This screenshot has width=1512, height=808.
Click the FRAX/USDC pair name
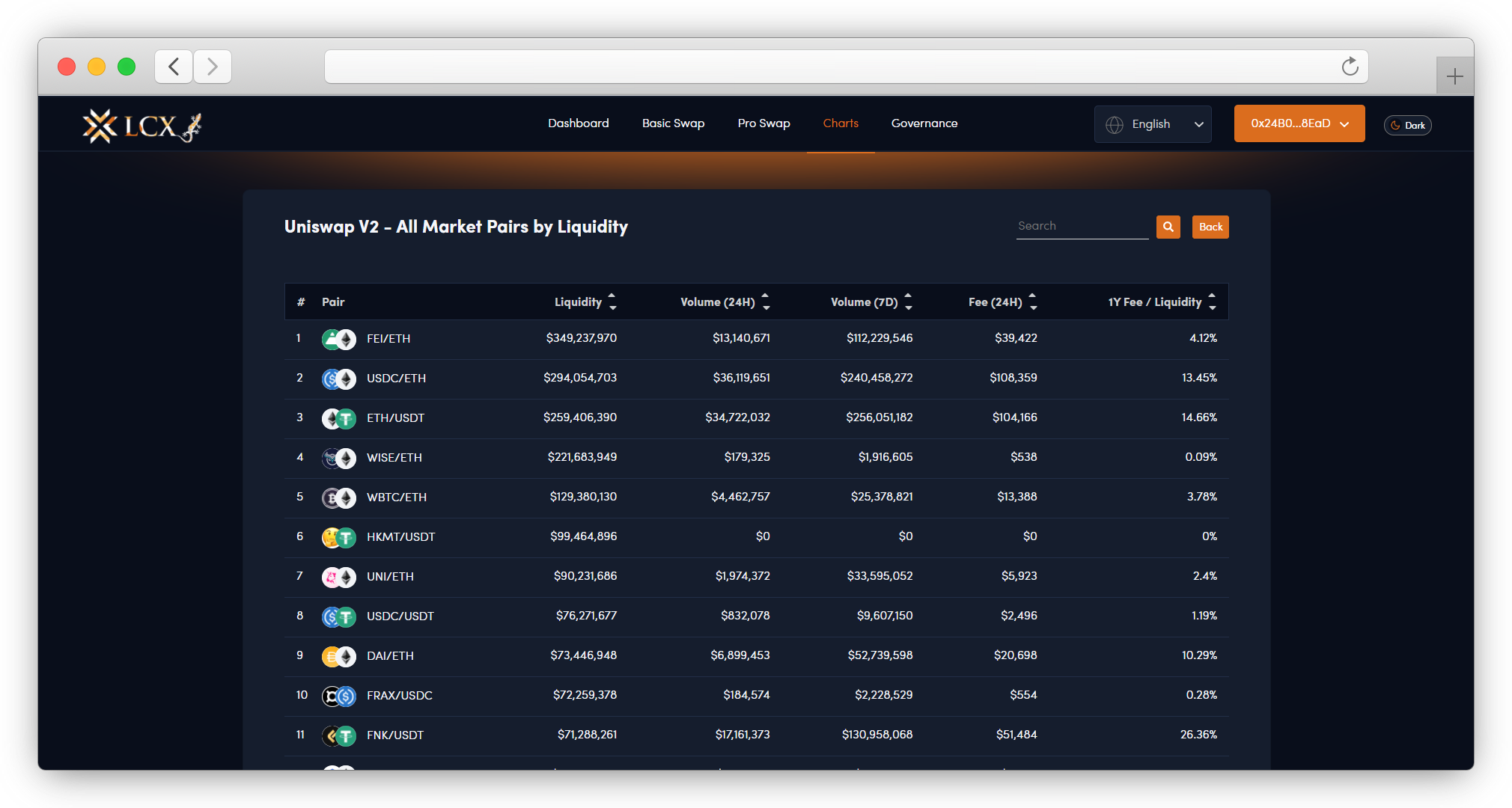[x=400, y=696]
